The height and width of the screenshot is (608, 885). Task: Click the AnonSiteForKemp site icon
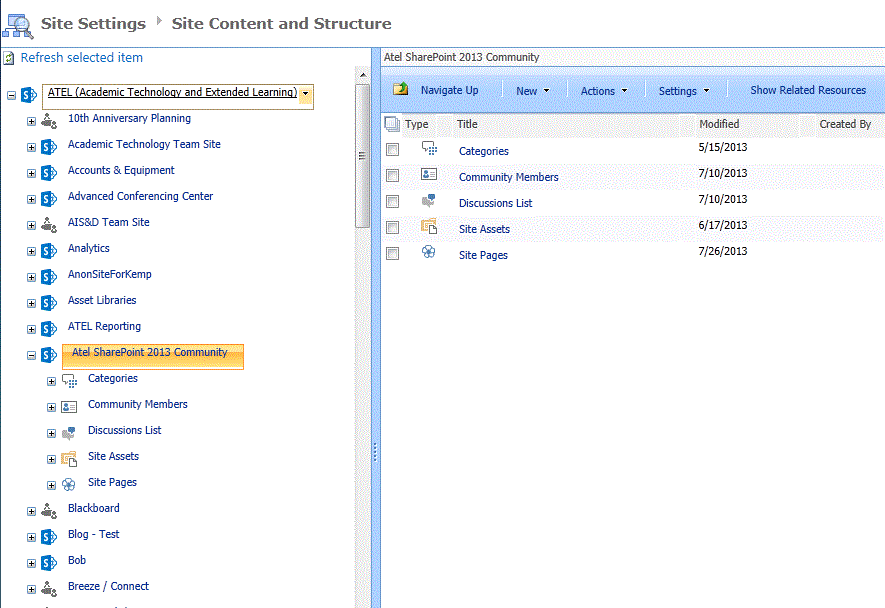(x=49, y=277)
